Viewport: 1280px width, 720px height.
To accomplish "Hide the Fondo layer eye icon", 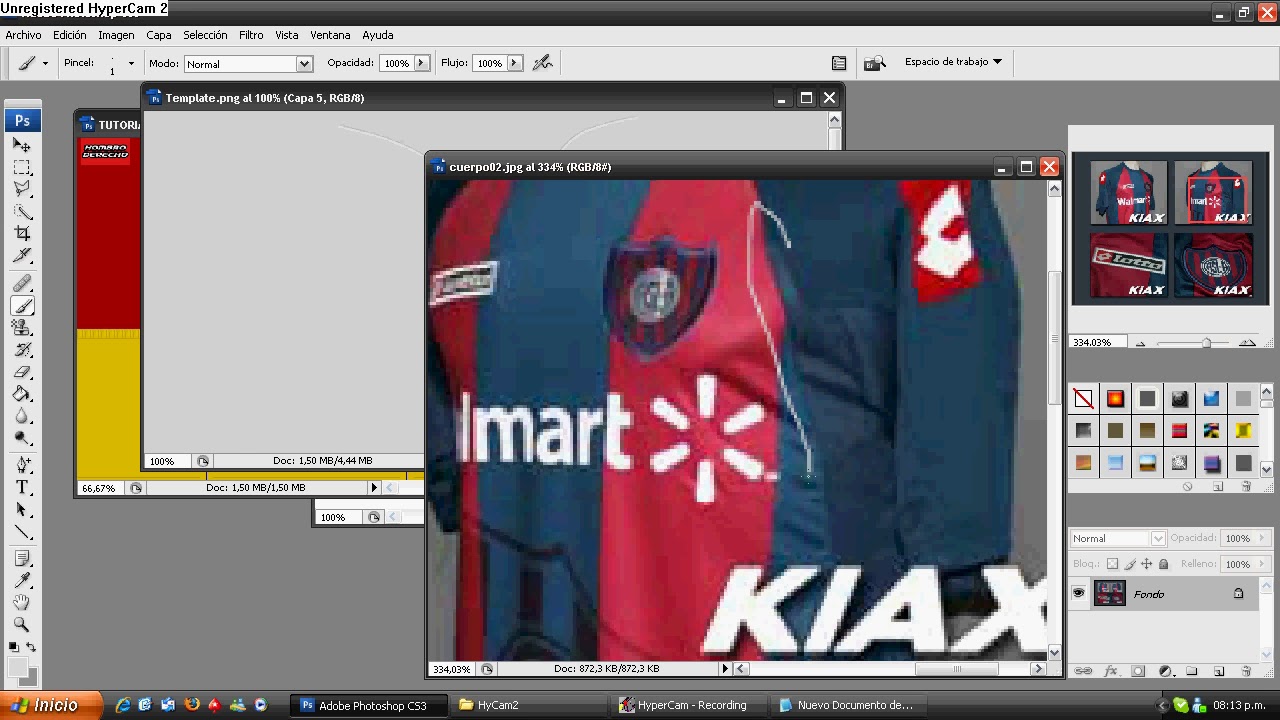I will 1078,593.
